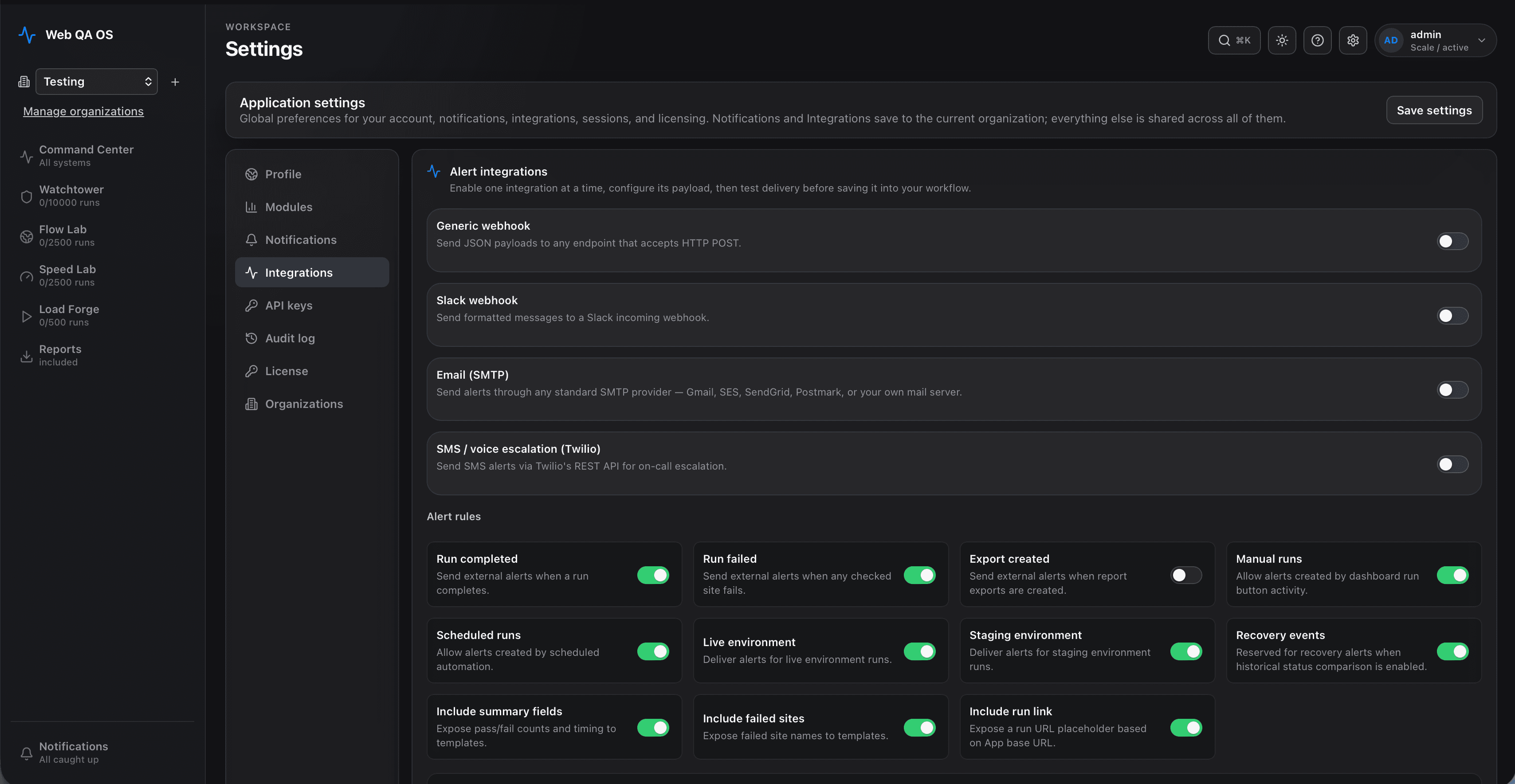Image resolution: width=1515 pixels, height=784 pixels.
Task: Click the Load Forge play icon
Action: pos(27,317)
